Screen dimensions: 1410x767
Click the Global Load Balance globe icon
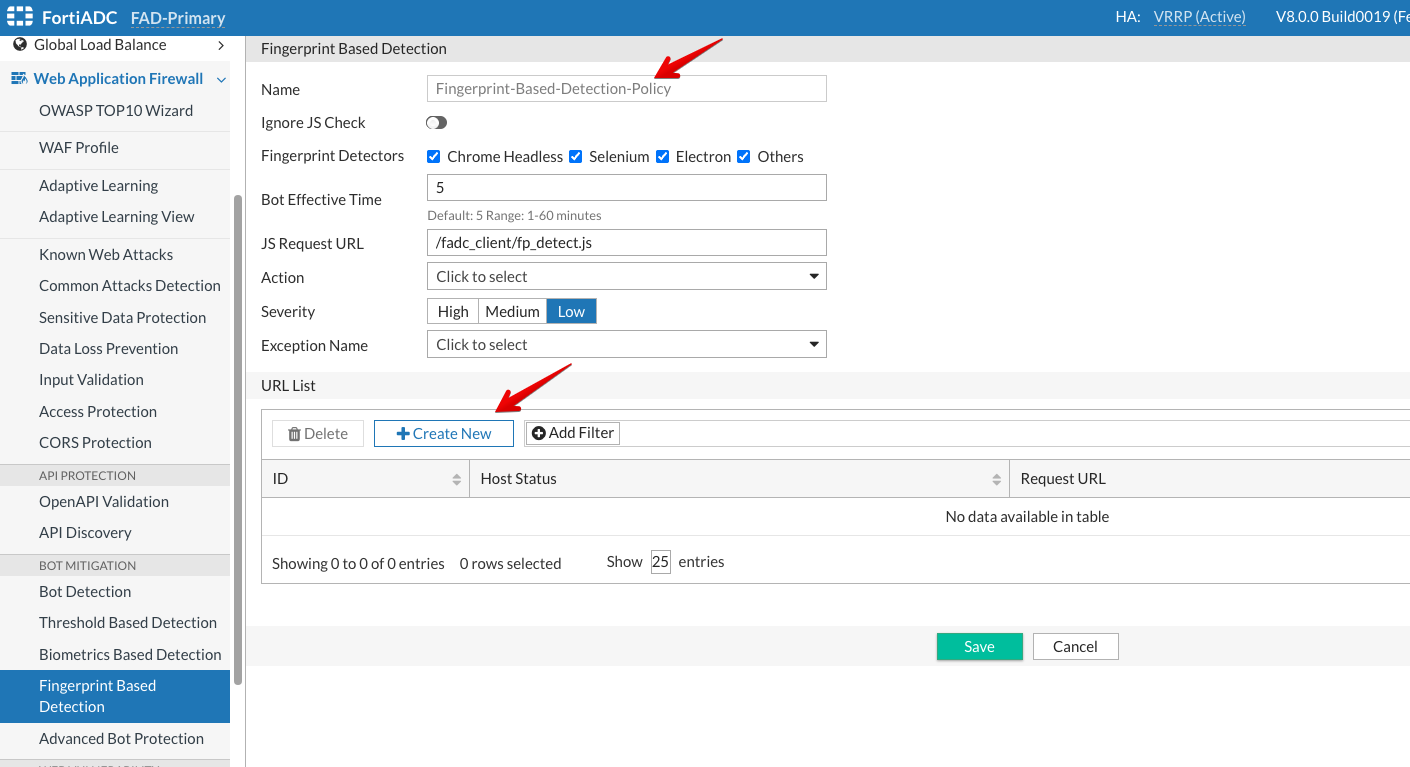20,45
